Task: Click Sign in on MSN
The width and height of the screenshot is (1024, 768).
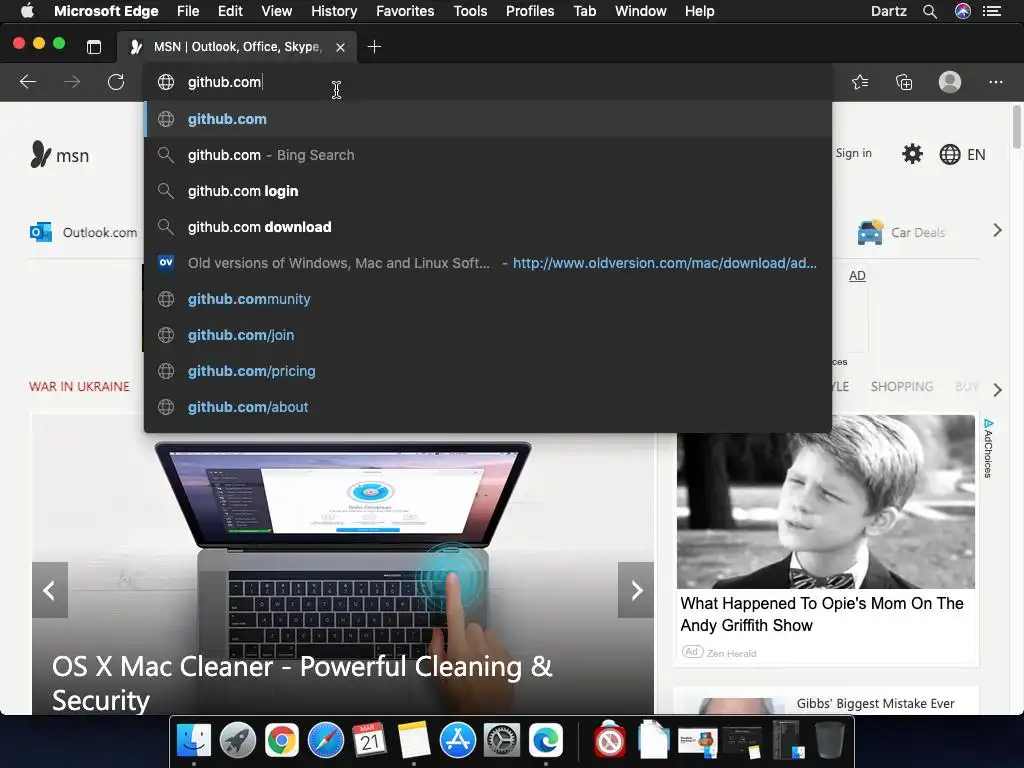Action: coord(854,153)
